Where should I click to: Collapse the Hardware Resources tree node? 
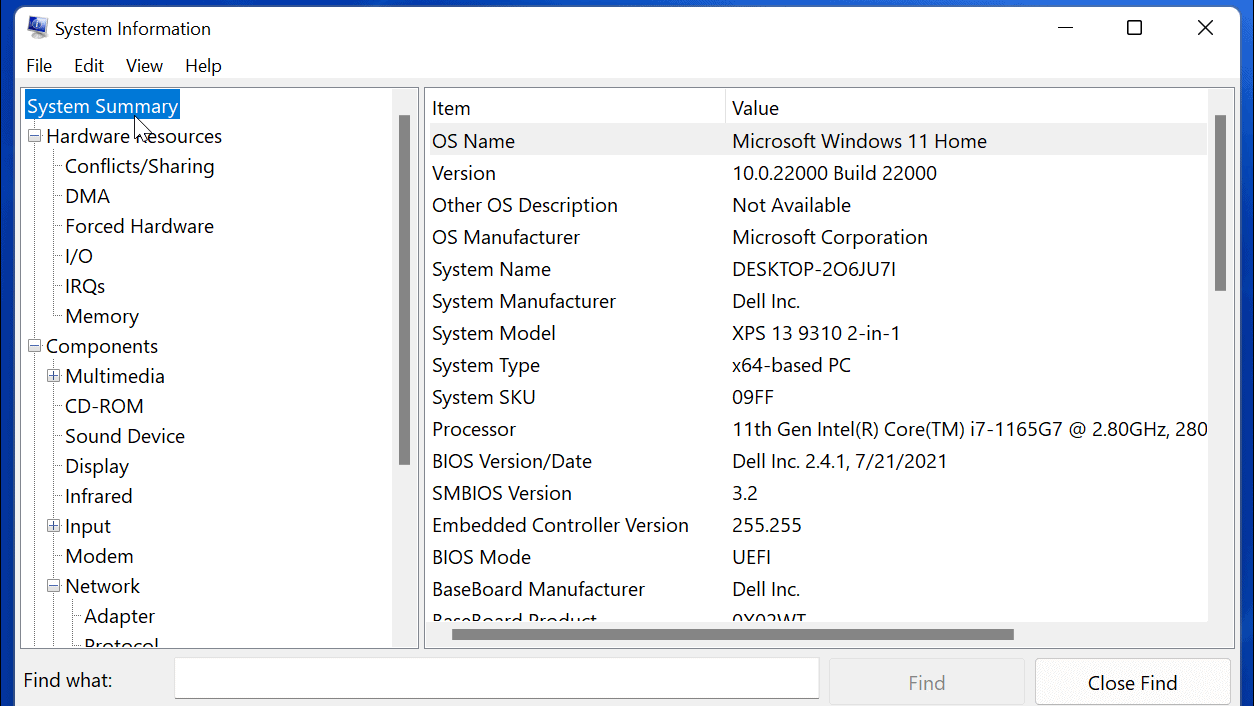point(35,136)
